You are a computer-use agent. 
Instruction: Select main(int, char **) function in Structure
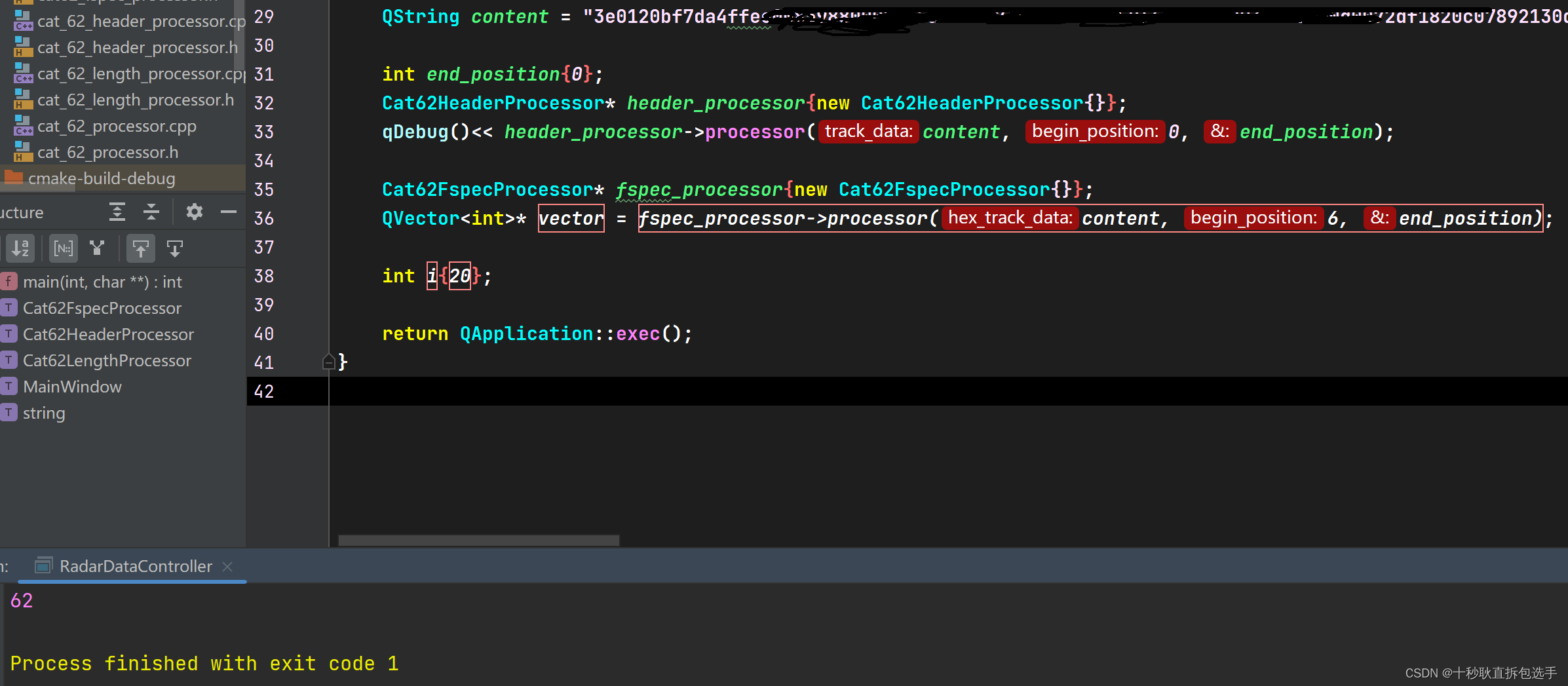[x=102, y=282]
